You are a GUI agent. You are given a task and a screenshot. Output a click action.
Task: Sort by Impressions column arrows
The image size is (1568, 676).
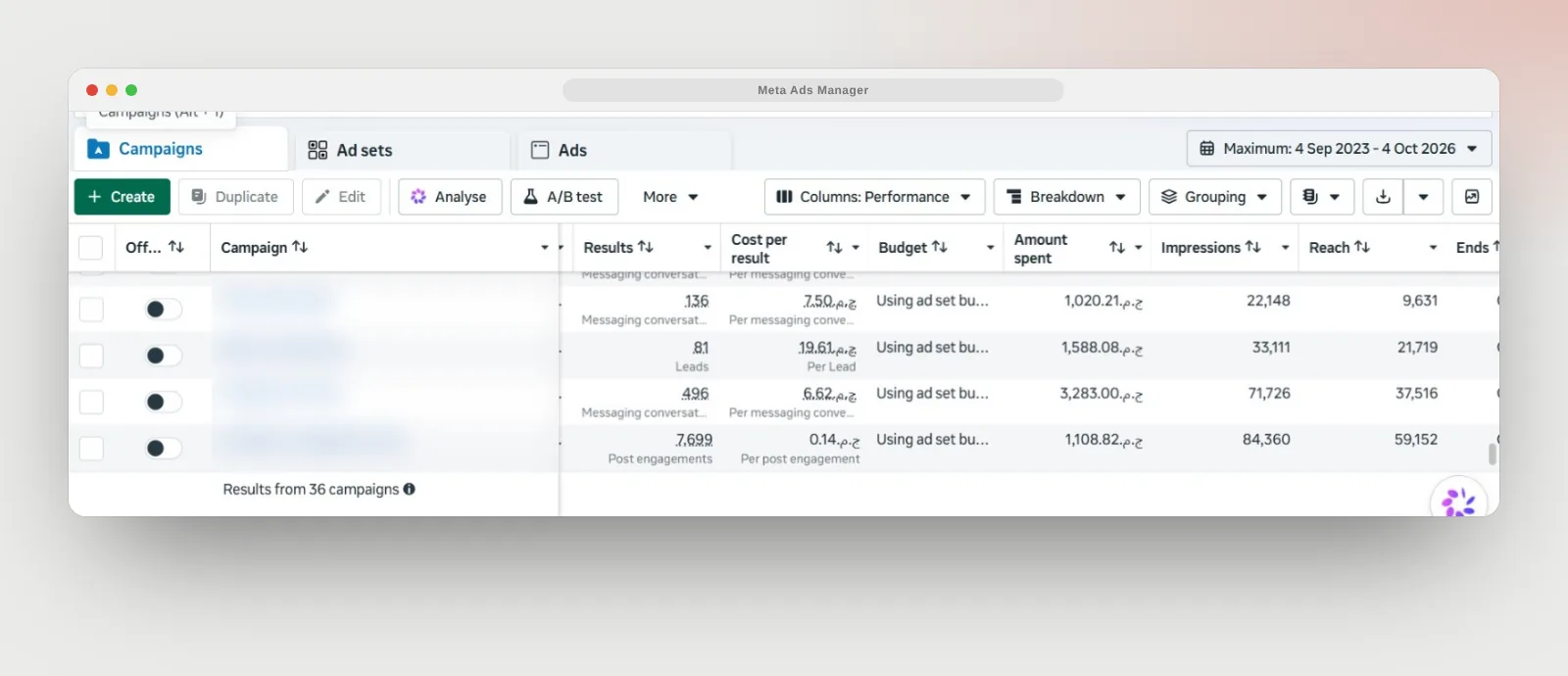pyautogui.click(x=1252, y=247)
